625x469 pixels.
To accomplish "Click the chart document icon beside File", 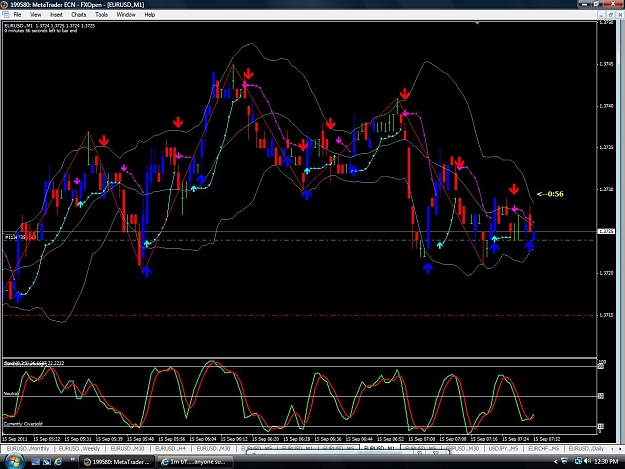I will (6, 14).
